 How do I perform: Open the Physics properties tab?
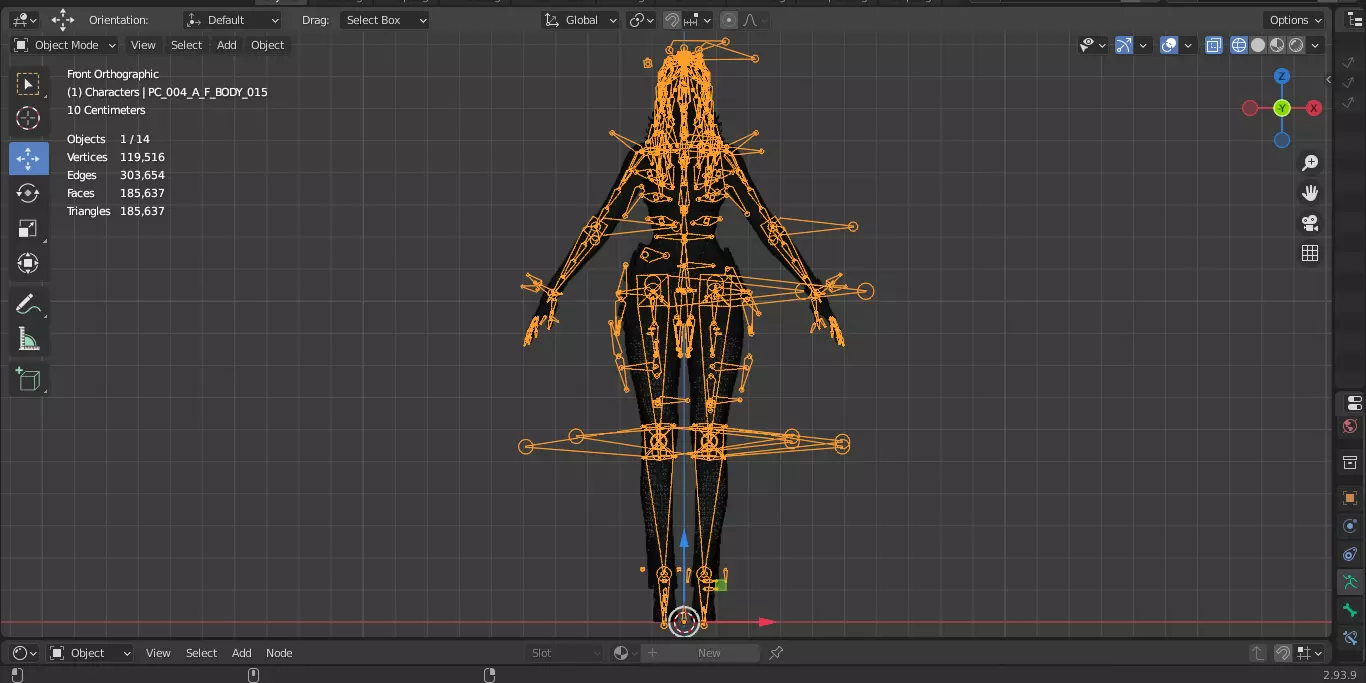pyautogui.click(x=1350, y=526)
